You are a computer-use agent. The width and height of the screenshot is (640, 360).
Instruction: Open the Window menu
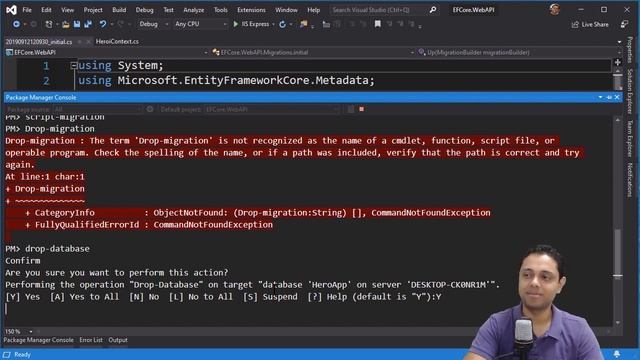(x=286, y=10)
